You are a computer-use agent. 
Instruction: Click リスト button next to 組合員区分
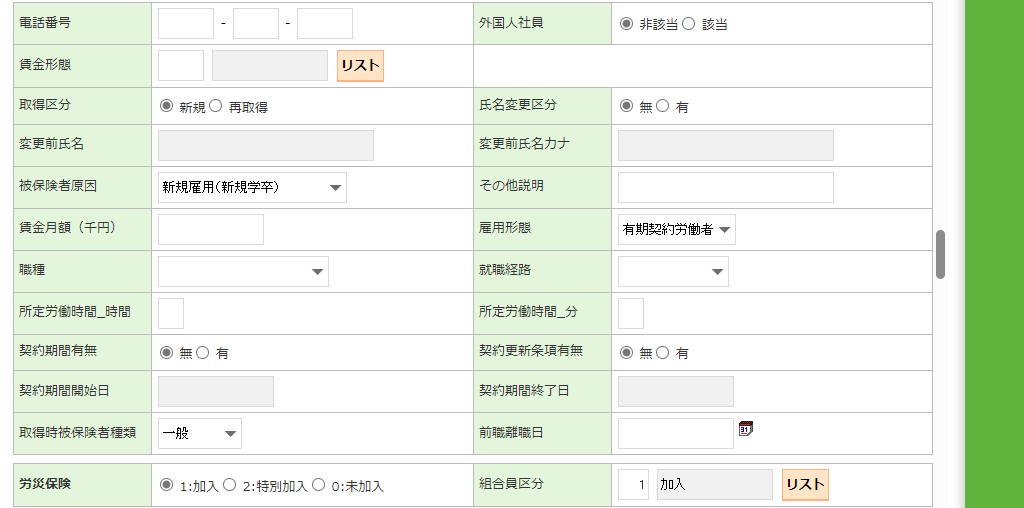805,485
